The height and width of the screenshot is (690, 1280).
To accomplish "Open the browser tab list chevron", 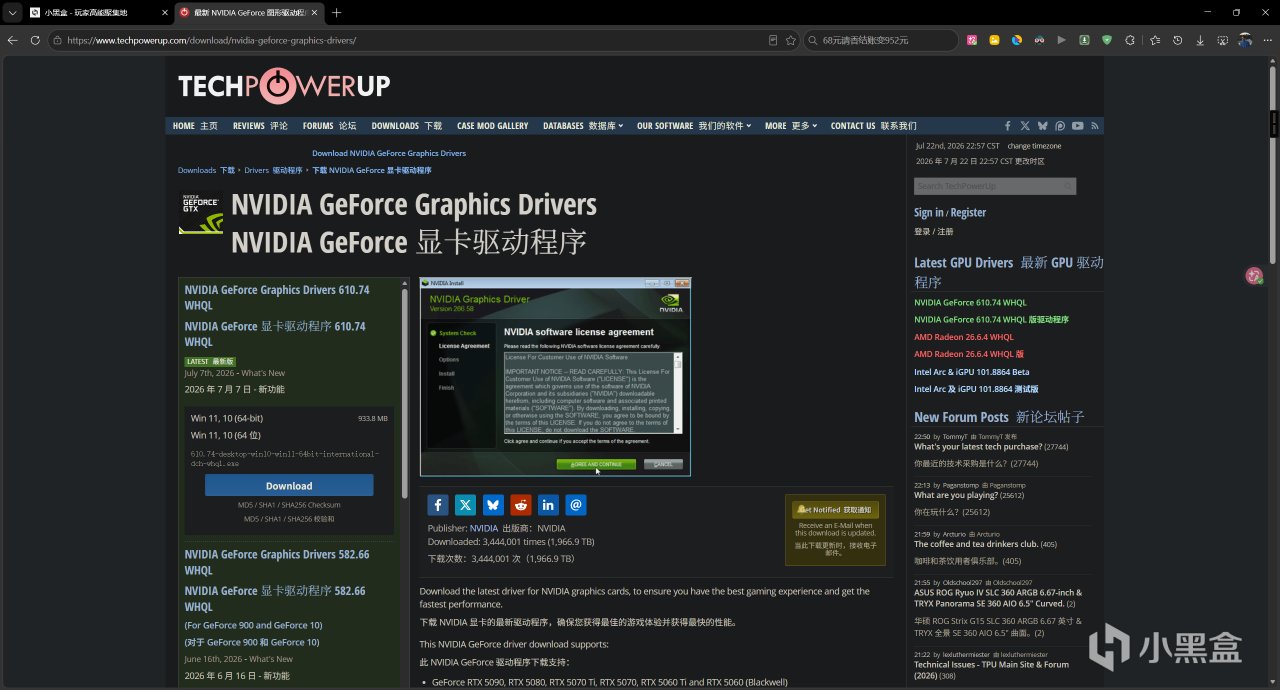I will 12,13.
